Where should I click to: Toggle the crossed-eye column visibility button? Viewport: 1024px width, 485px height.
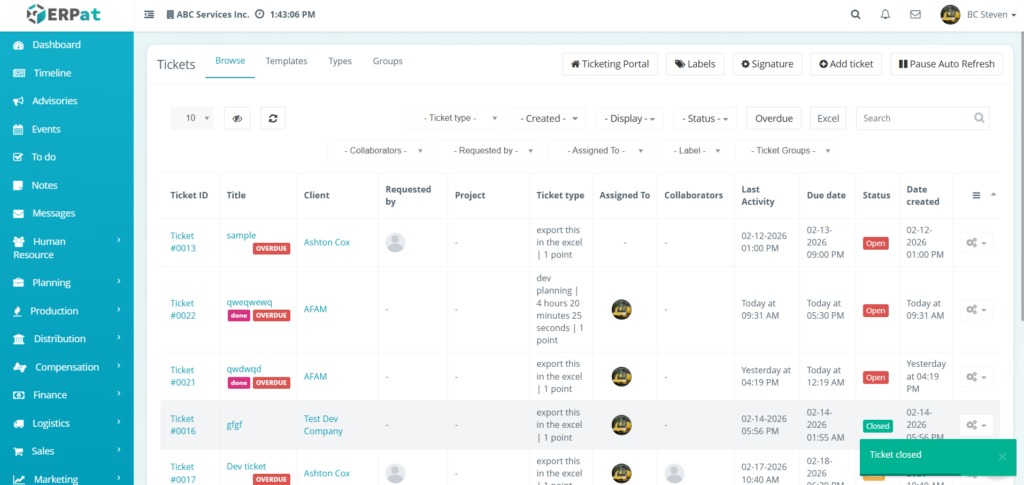point(237,118)
